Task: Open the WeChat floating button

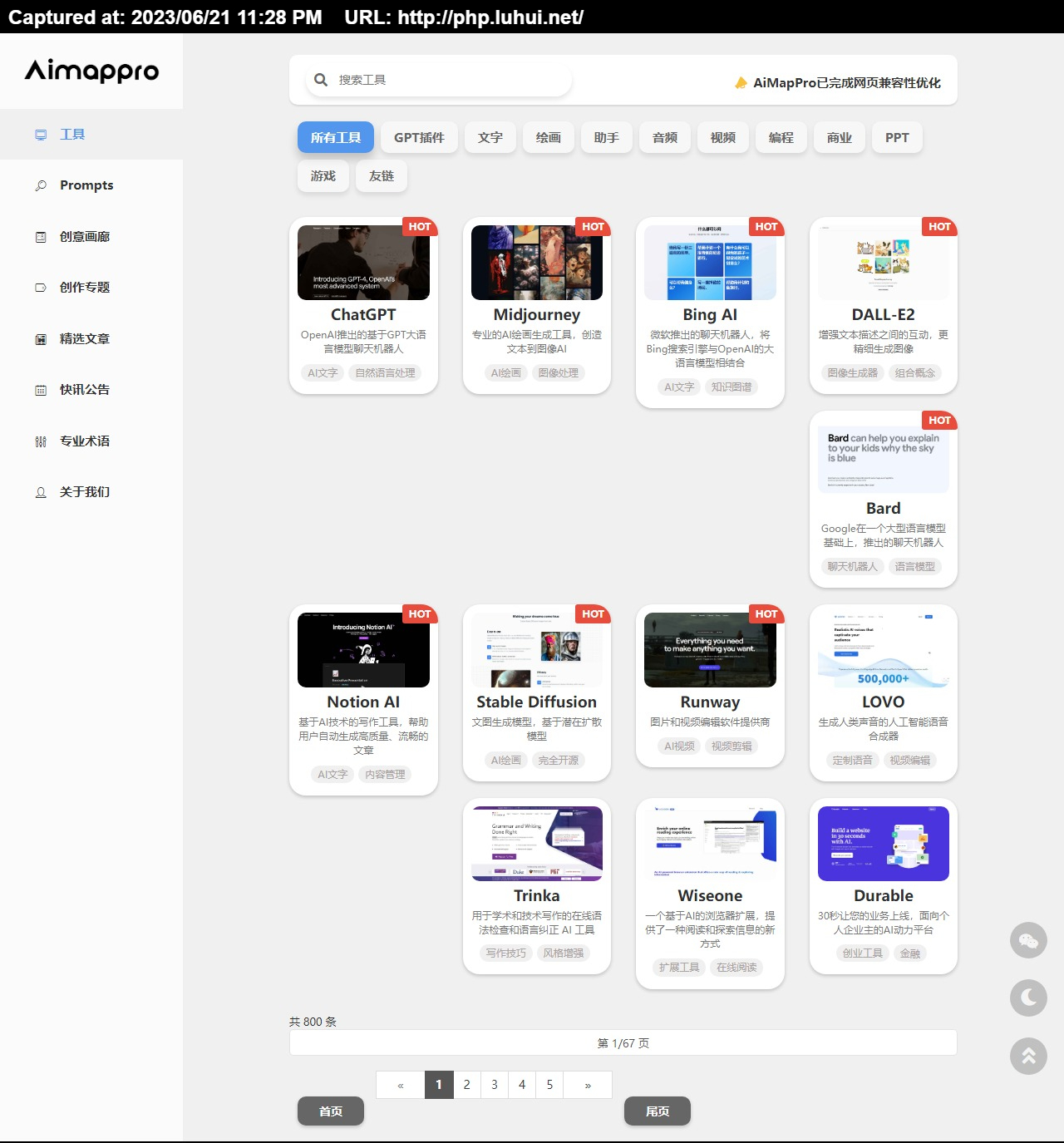Action: (x=1028, y=940)
